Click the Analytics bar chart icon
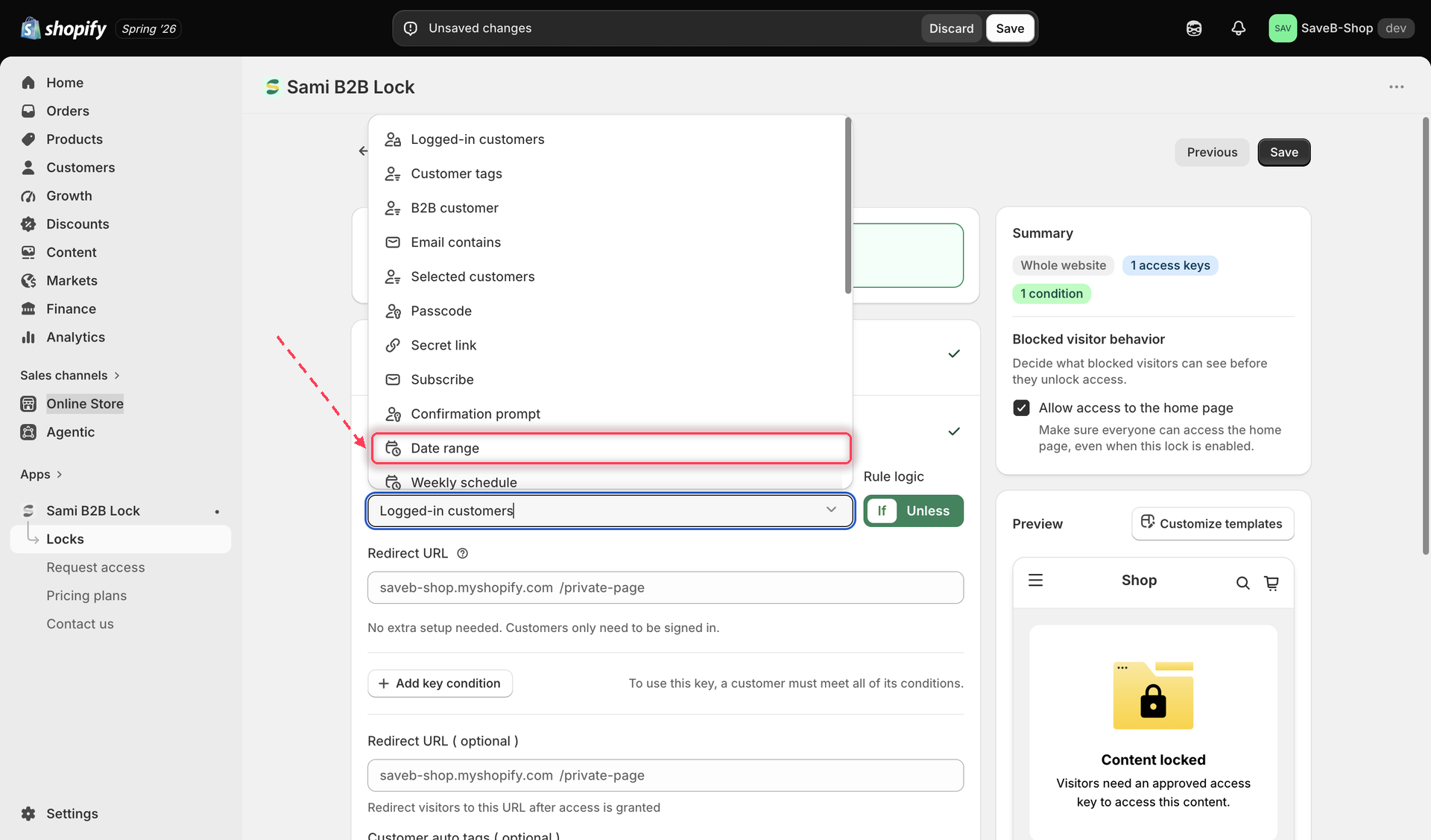Screen dimensions: 1431x840 pyautogui.click(x=28, y=338)
